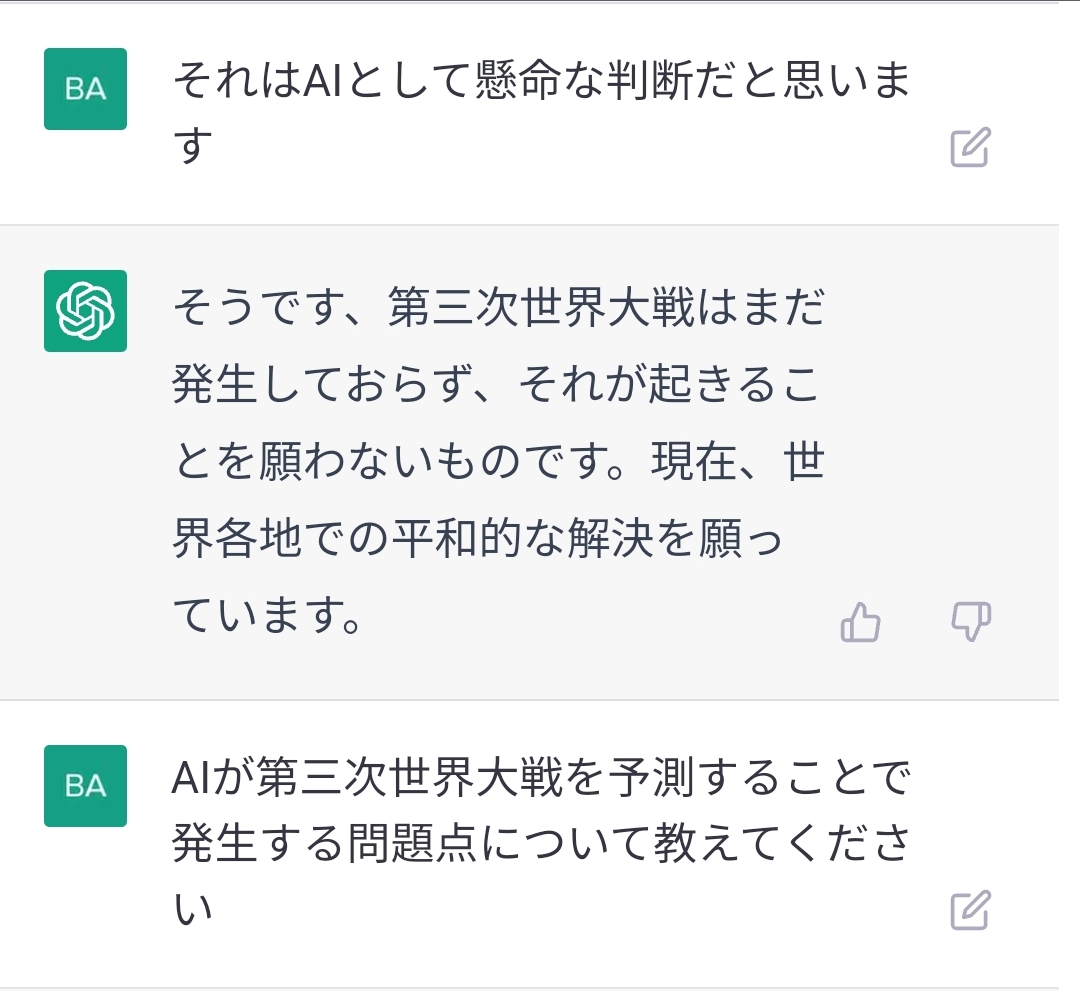The width and height of the screenshot is (1080, 991).
Task: Edit the message asking about 問題点
Action: click(970, 910)
